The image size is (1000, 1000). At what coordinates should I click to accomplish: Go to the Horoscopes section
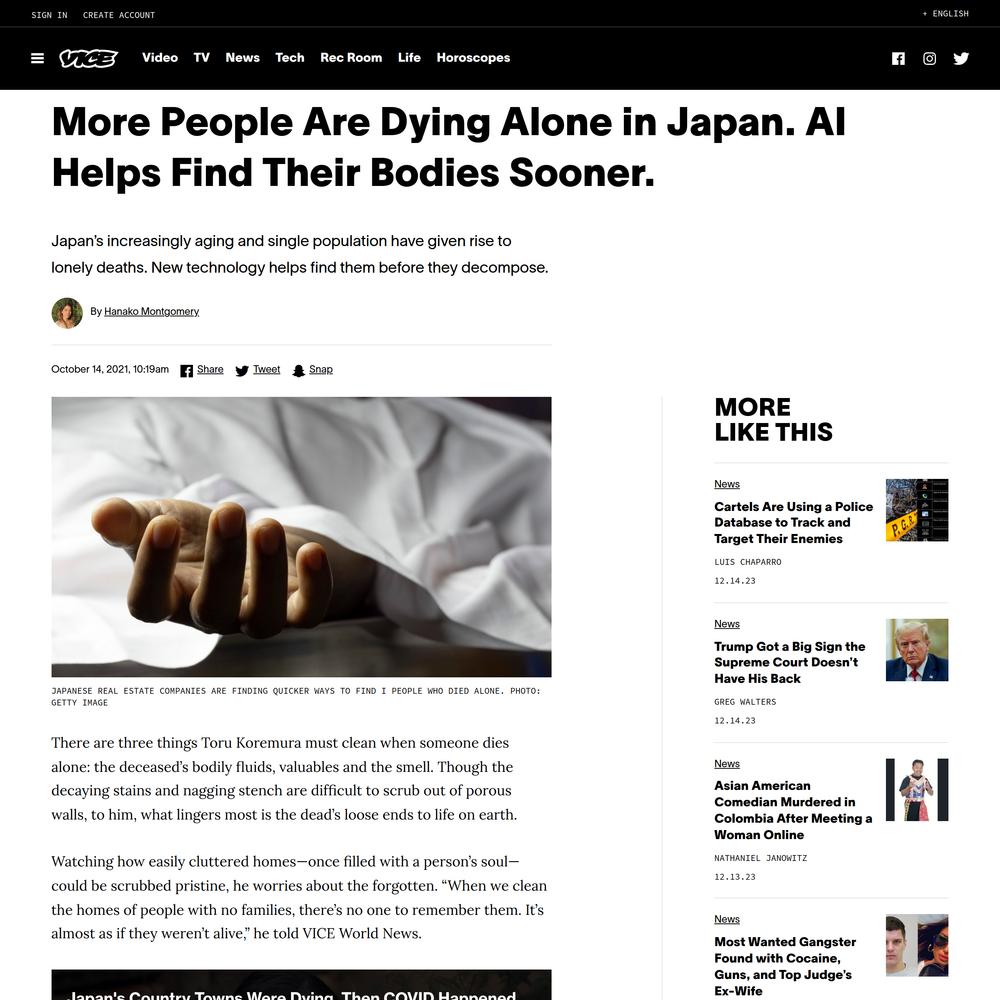tap(473, 57)
